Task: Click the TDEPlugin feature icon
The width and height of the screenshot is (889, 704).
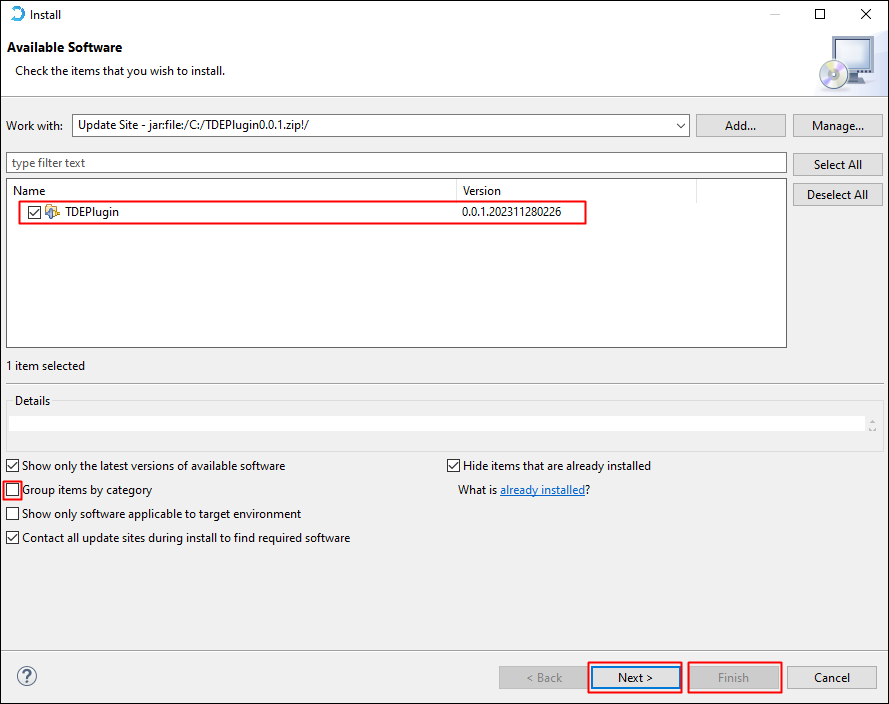Action: (x=53, y=212)
